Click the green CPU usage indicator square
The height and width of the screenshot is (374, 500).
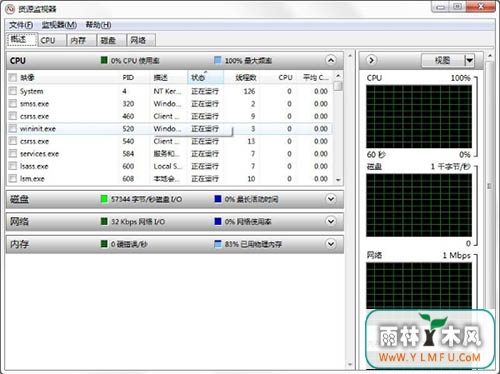[x=104, y=60]
